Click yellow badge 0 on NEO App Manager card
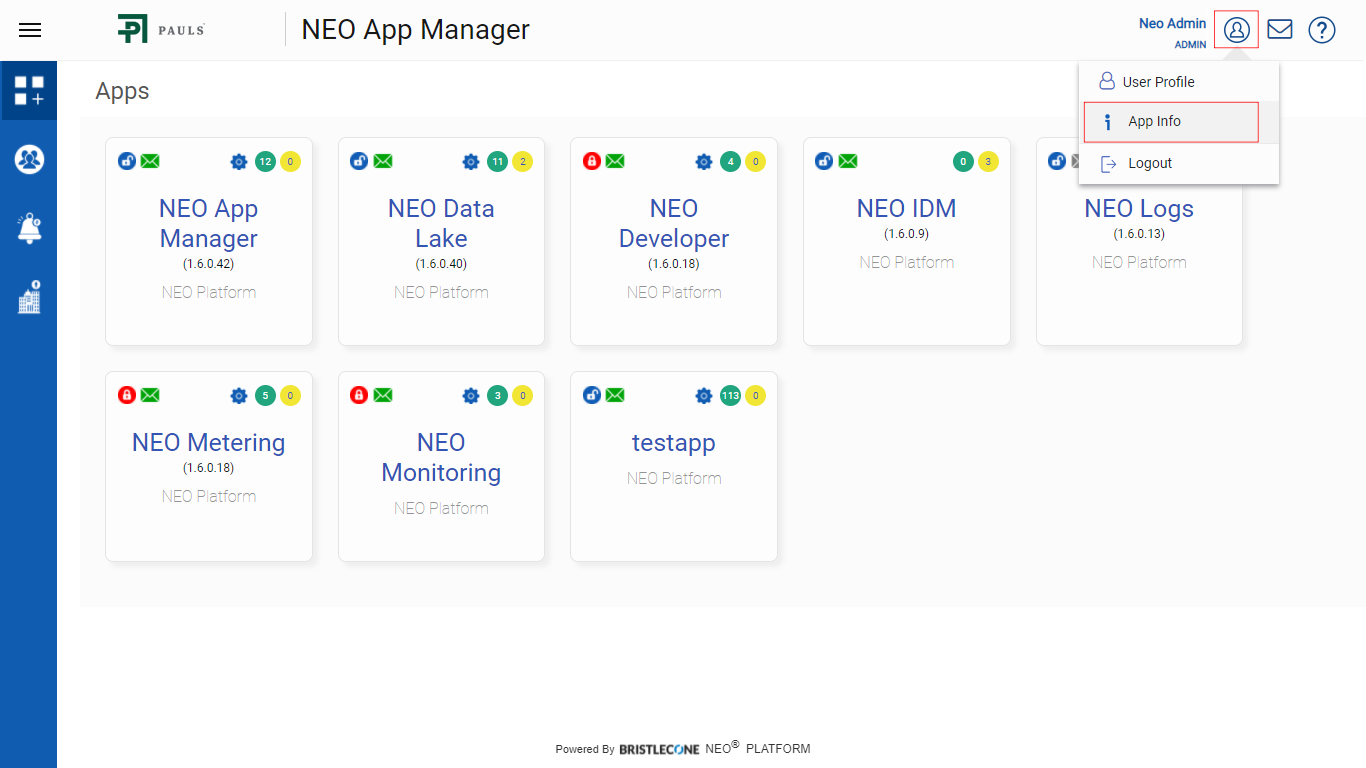 point(290,161)
